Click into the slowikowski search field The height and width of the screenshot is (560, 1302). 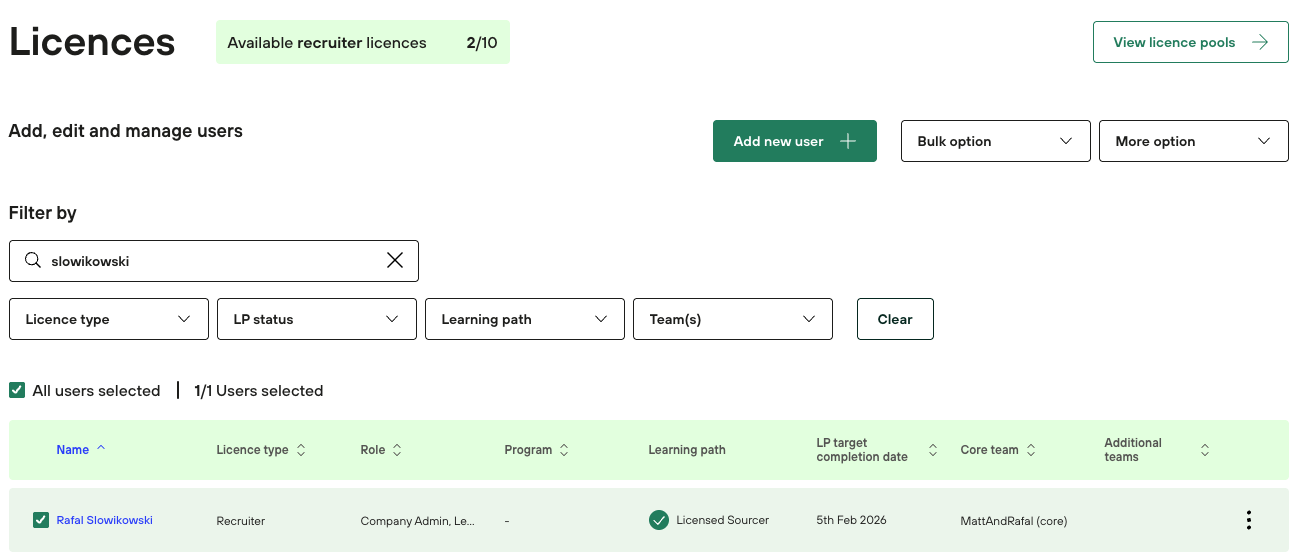210,261
